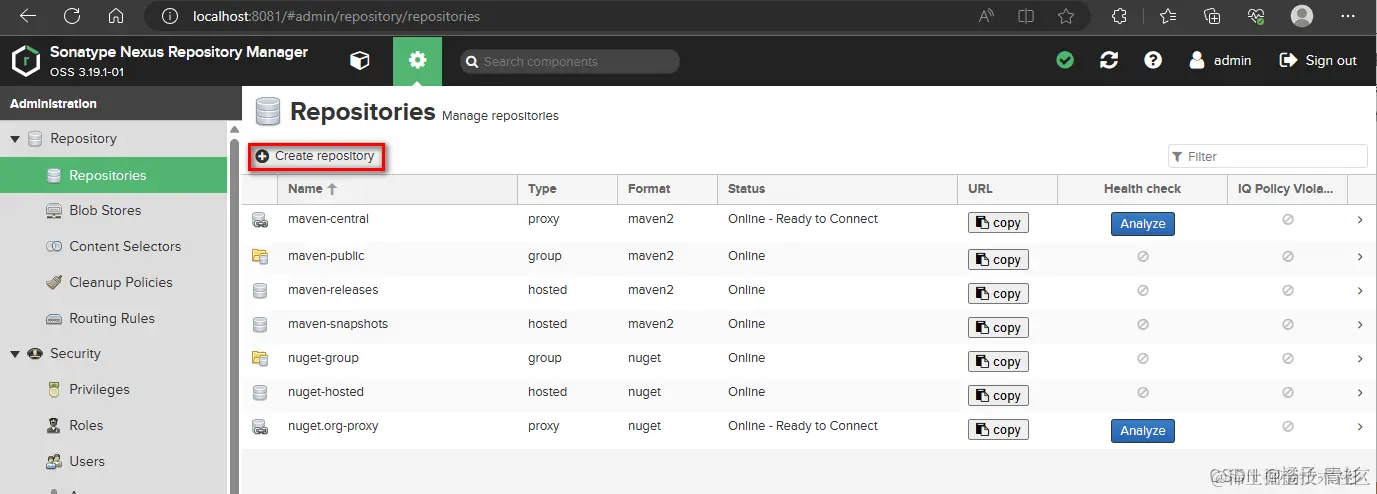The height and width of the screenshot is (494, 1377).
Task: Click the Administration gear icon
Action: (x=418, y=61)
